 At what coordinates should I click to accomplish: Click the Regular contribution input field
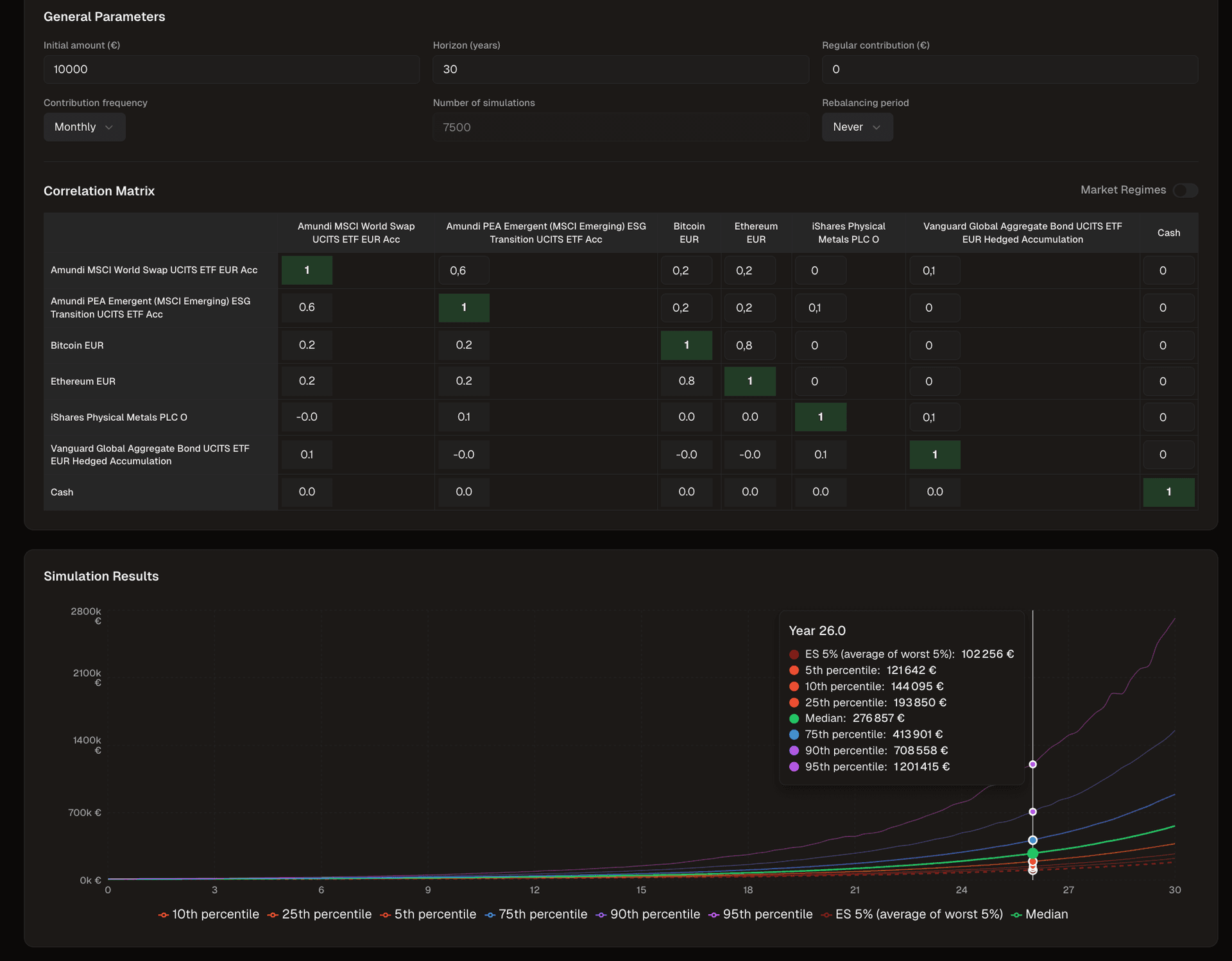(1009, 69)
